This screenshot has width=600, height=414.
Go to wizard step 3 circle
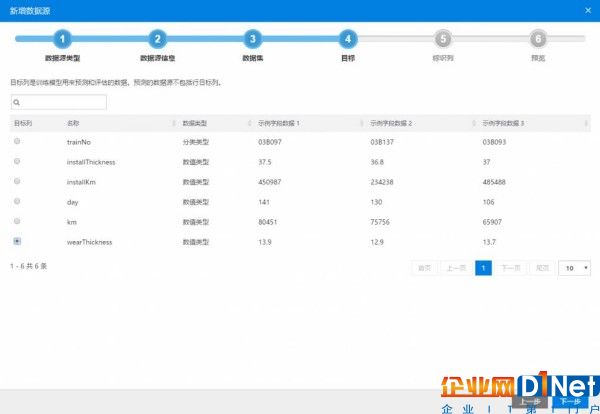[x=253, y=39]
